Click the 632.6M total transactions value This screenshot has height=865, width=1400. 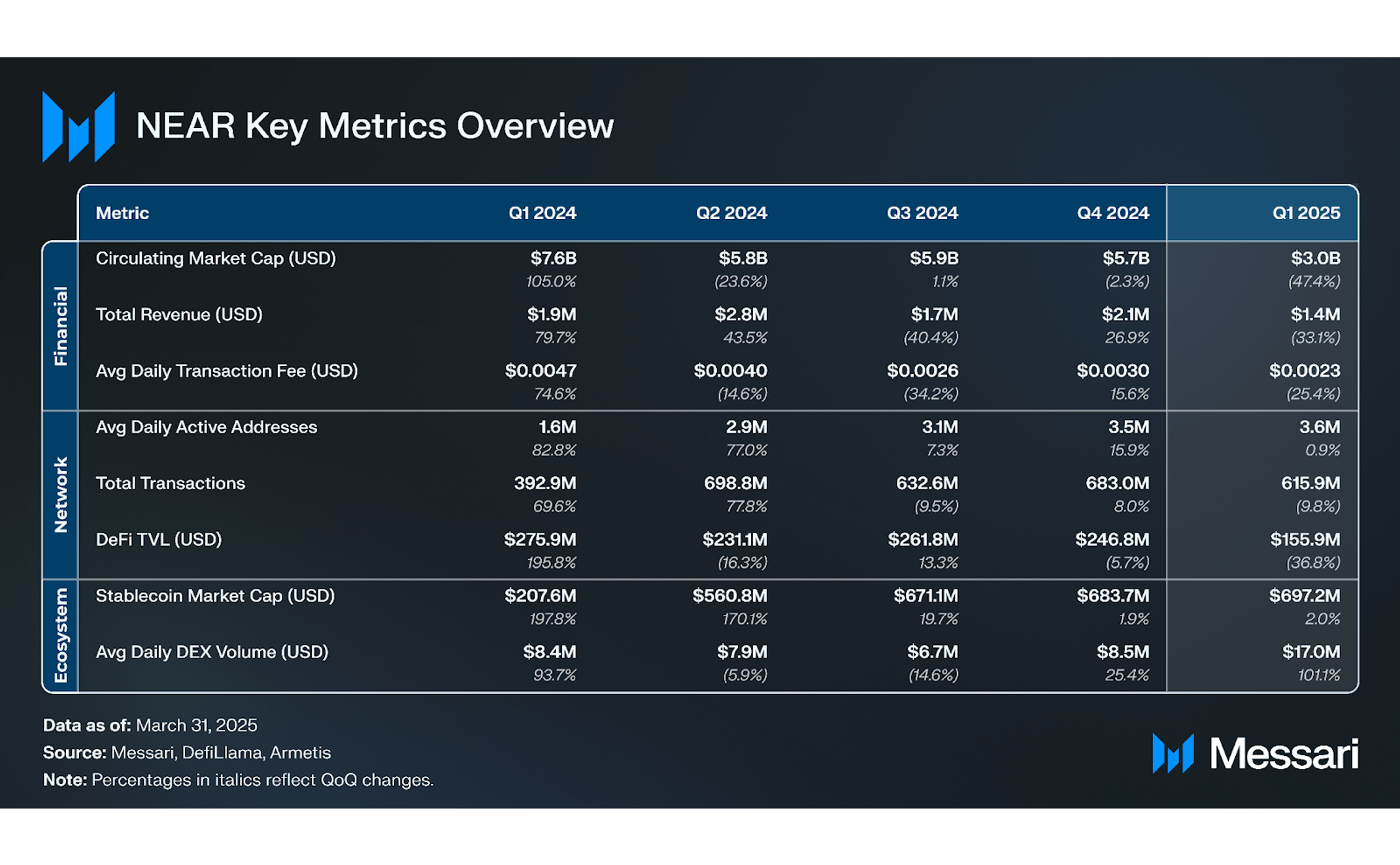(927, 483)
